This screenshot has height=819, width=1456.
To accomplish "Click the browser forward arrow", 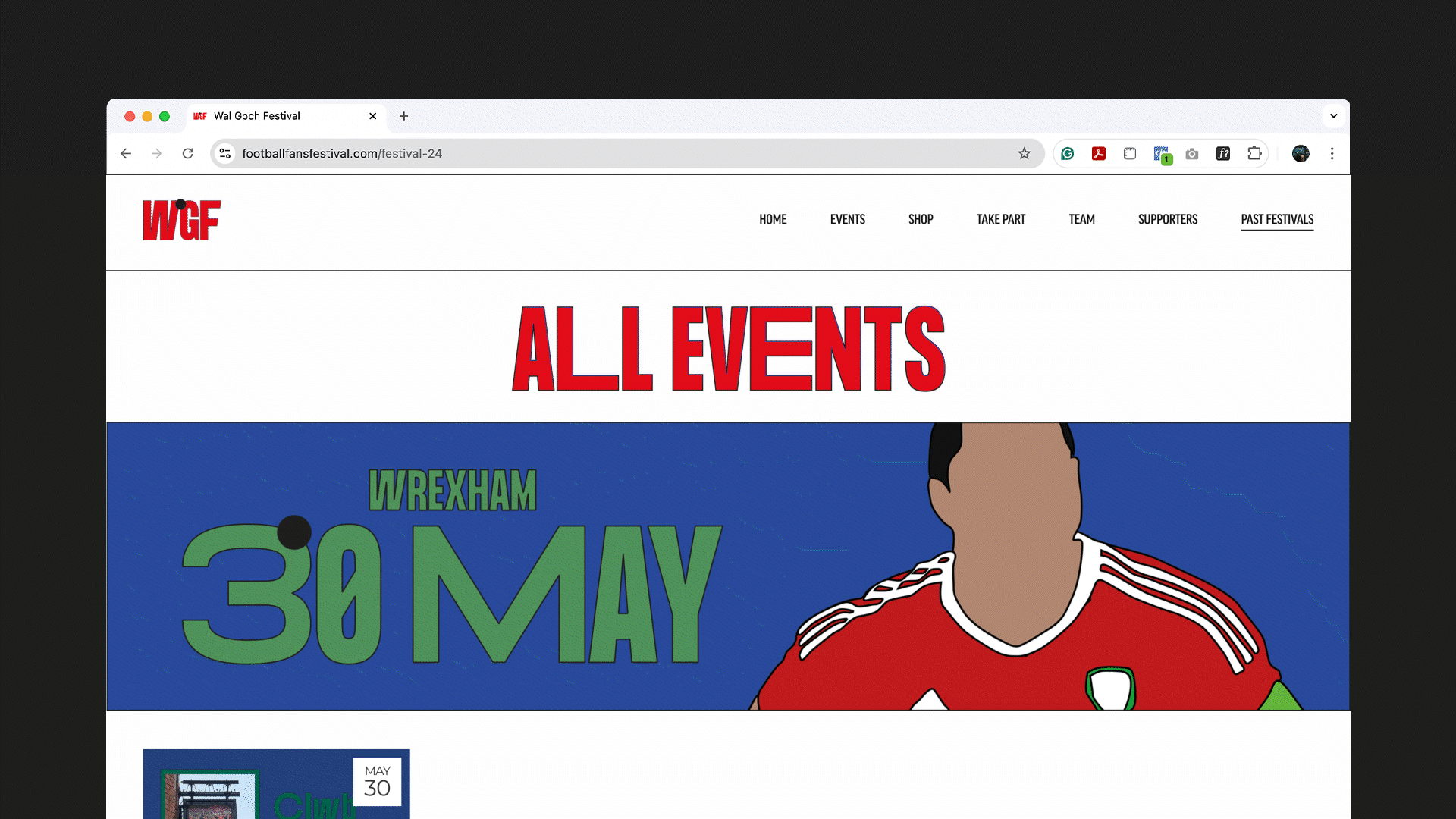I will [156, 154].
